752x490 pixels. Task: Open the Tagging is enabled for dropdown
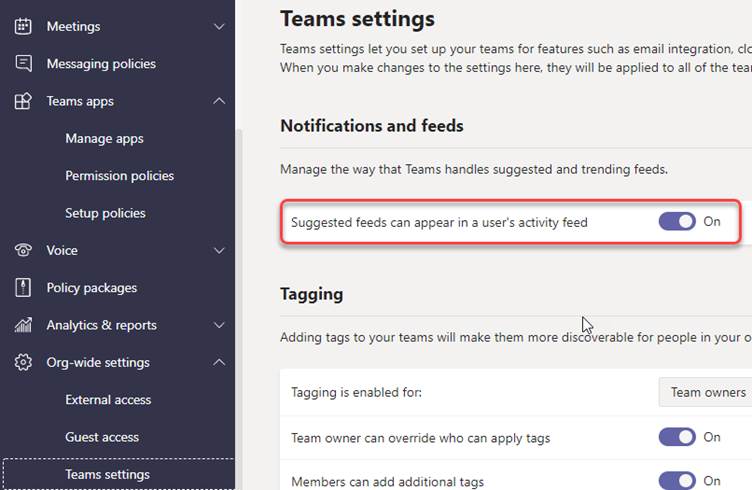(705, 392)
